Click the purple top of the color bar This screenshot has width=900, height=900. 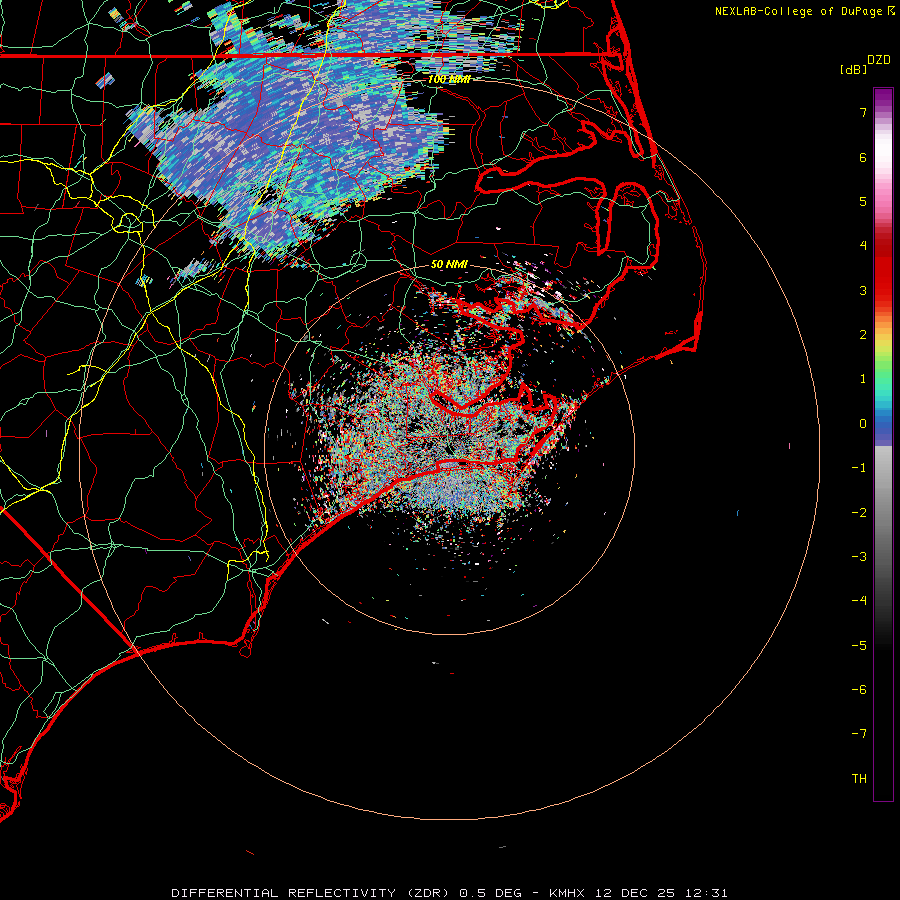(883, 98)
